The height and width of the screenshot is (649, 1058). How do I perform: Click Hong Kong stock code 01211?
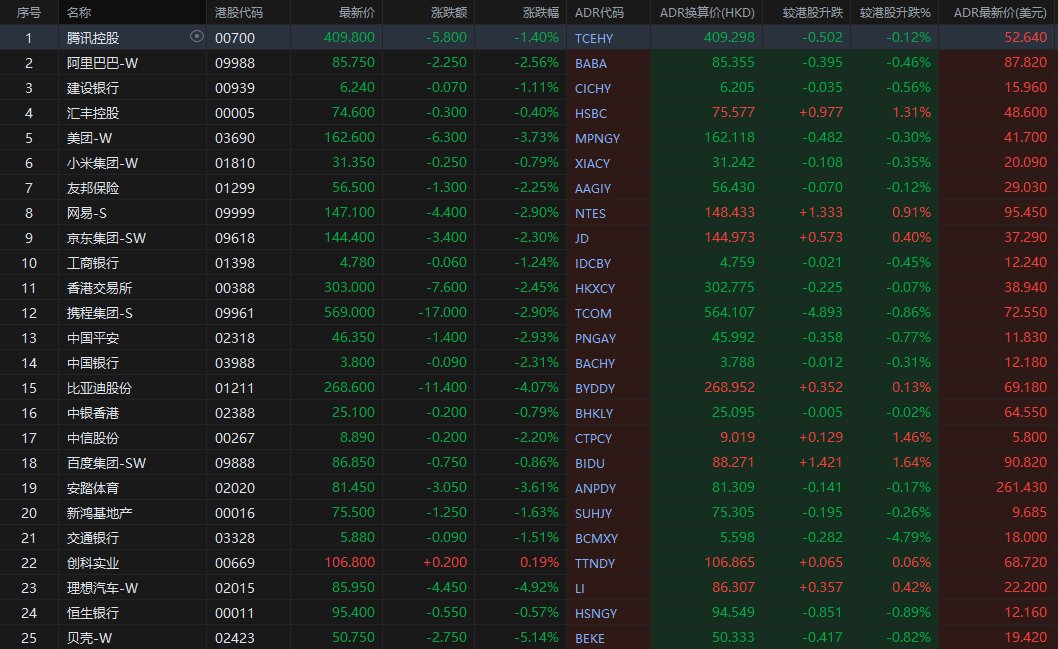234,387
